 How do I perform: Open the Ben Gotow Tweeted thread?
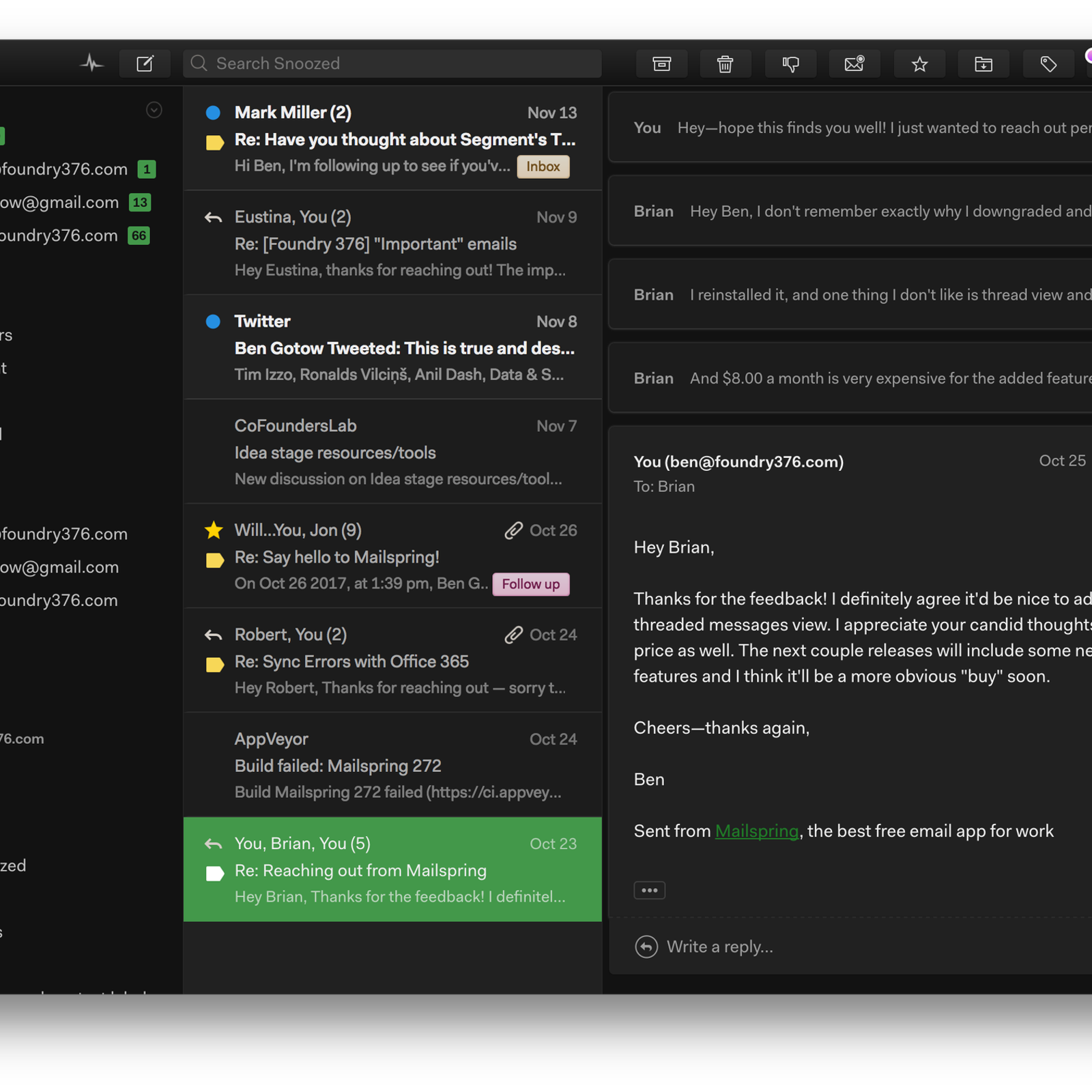point(392,347)
